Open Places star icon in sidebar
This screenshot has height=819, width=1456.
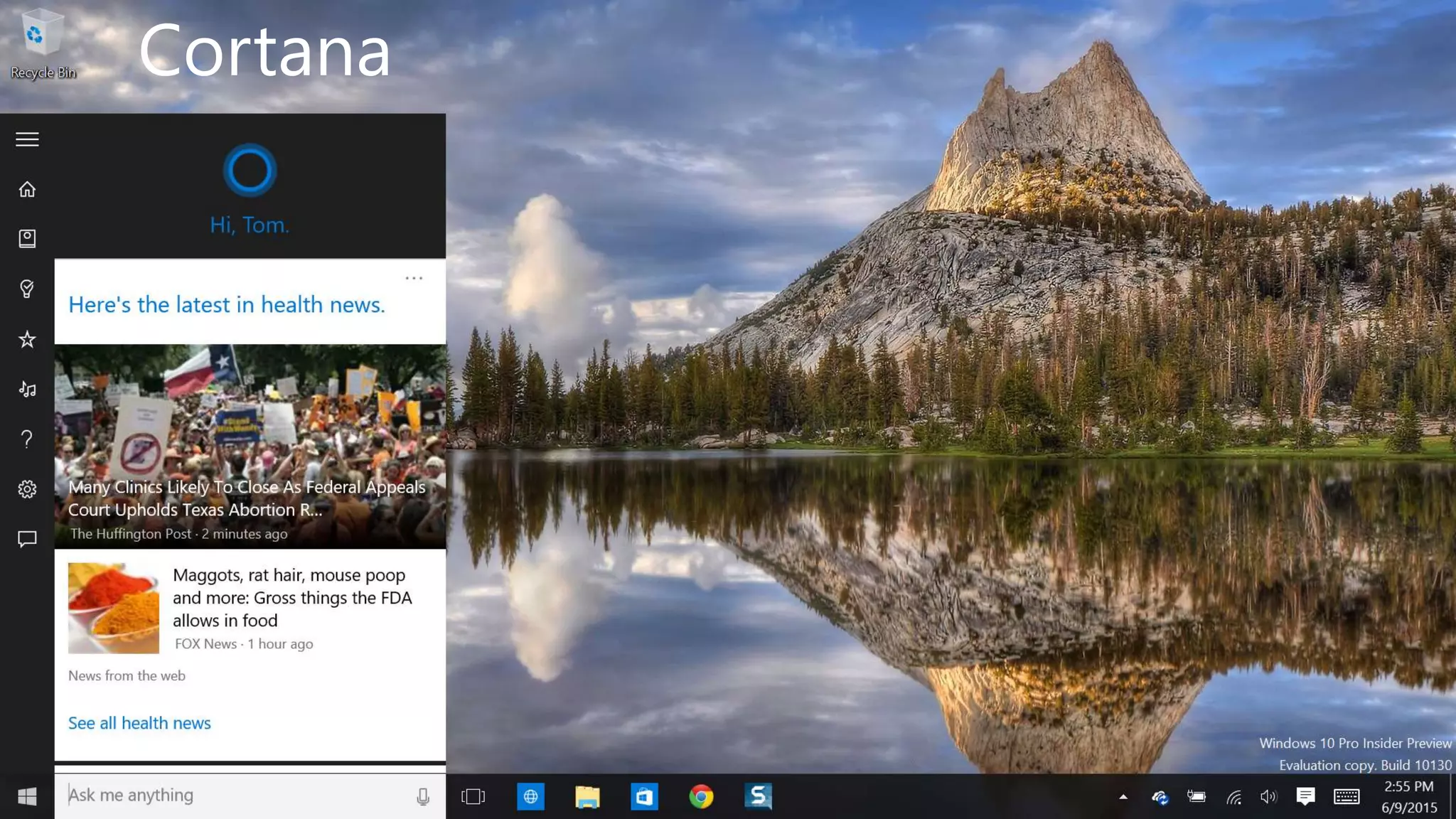27,339
